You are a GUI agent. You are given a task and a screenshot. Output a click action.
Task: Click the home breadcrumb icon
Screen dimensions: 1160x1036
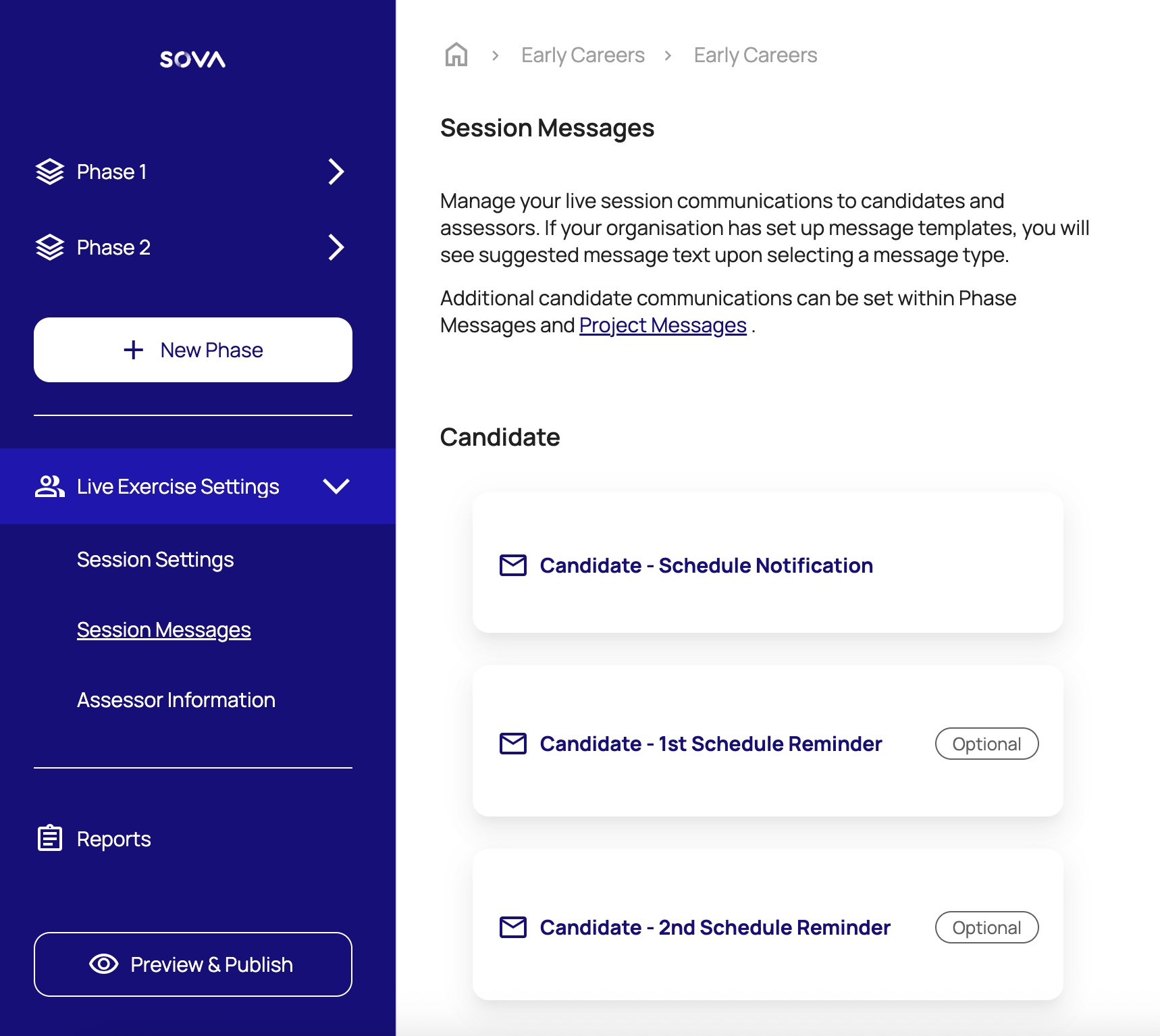(x=456, y=55)
